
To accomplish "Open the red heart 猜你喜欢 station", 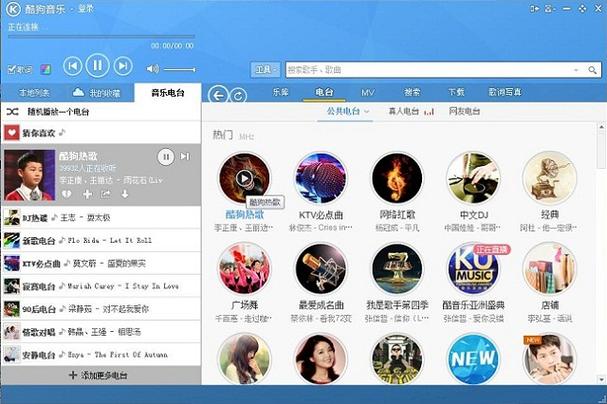I will coord(12,133).
